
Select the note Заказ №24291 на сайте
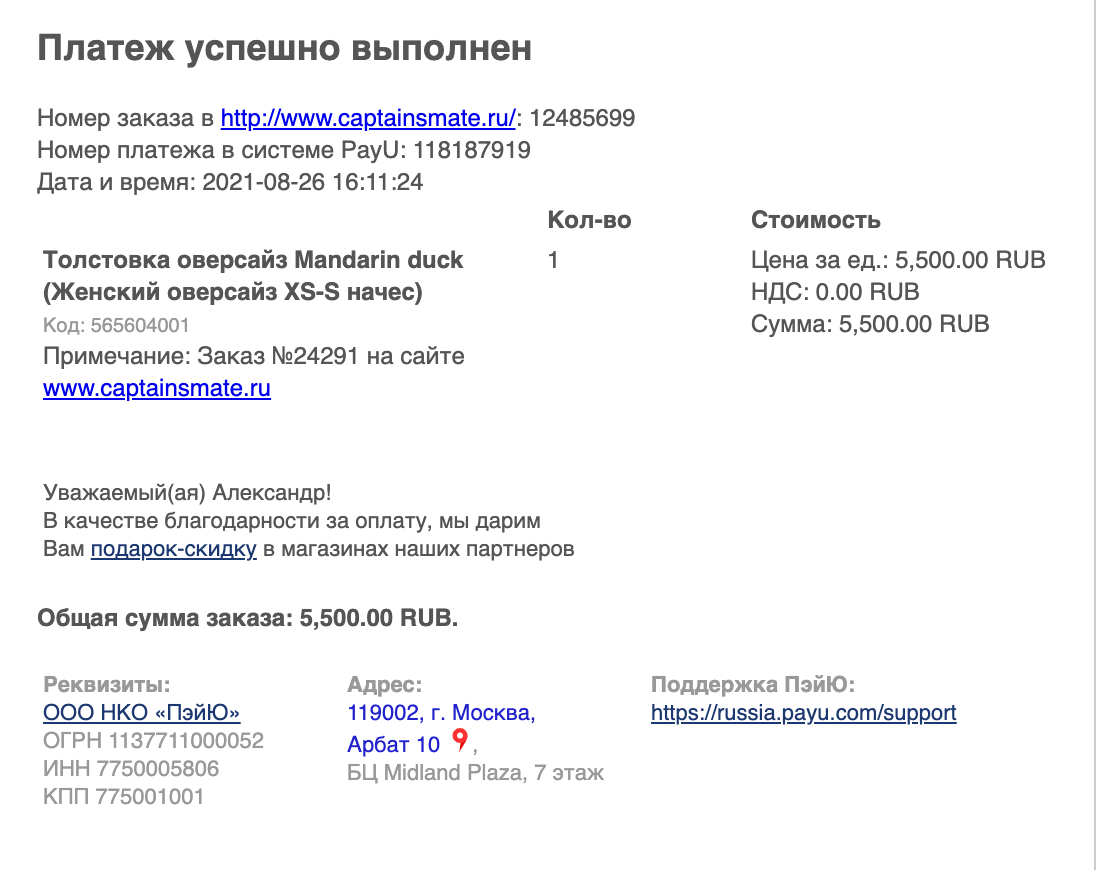[331, 356]
